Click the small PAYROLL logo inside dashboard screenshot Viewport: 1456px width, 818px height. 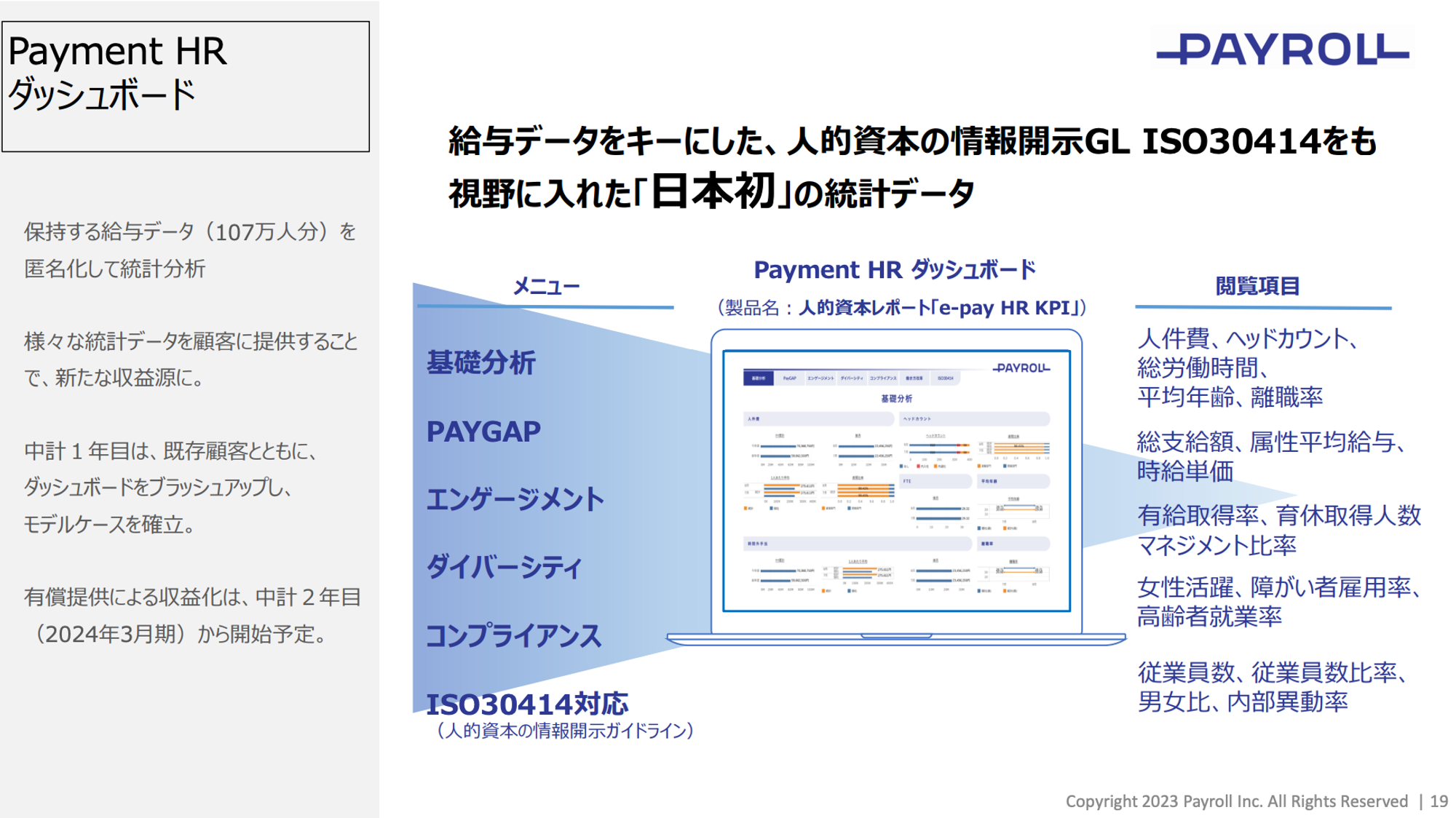tap(1021, 368)
